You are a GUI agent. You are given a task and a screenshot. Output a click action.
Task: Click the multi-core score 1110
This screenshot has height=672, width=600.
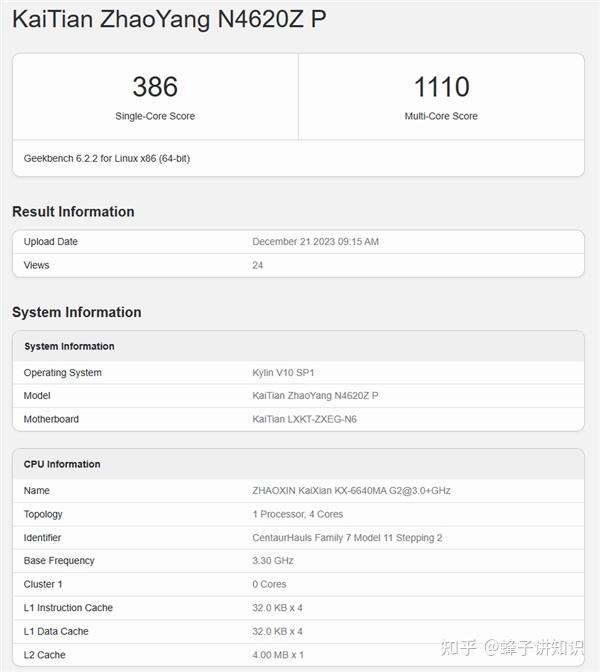tap(441, 87)
